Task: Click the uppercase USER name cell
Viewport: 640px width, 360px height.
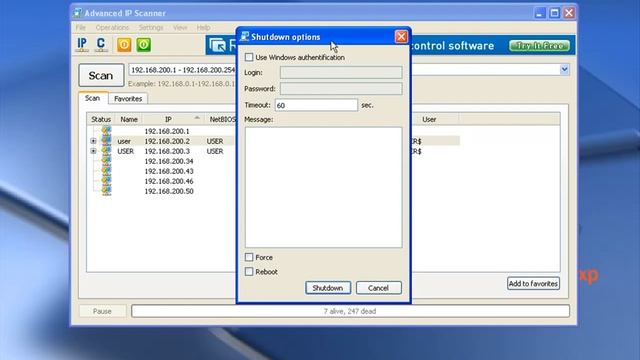Action: click(x=125, y=151)
